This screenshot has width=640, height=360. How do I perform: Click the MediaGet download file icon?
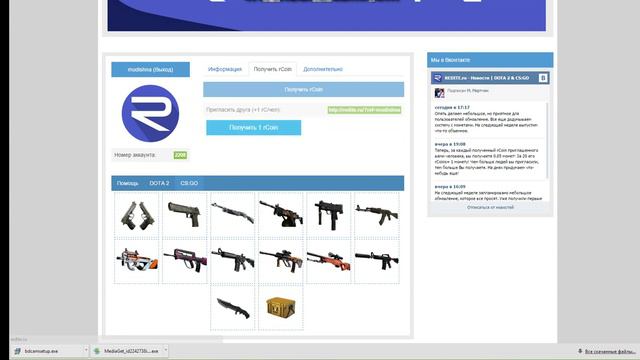tap(97, 351)
